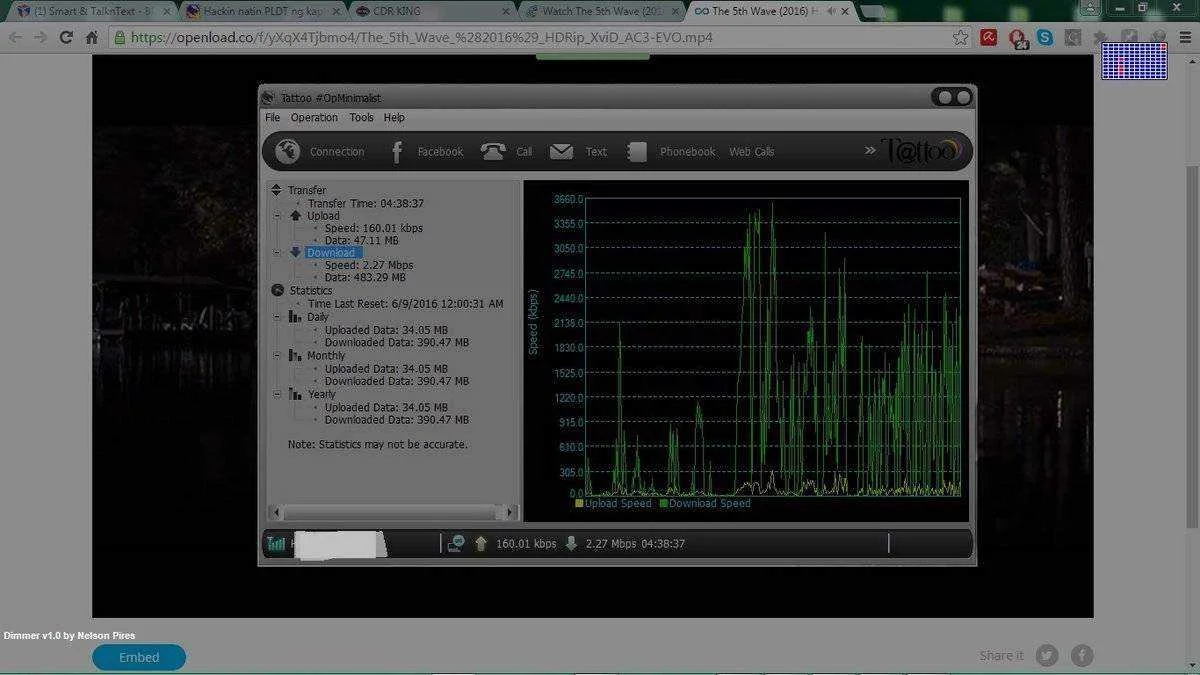Click the Download arrow icon in tree

click(x=295, y=252)
